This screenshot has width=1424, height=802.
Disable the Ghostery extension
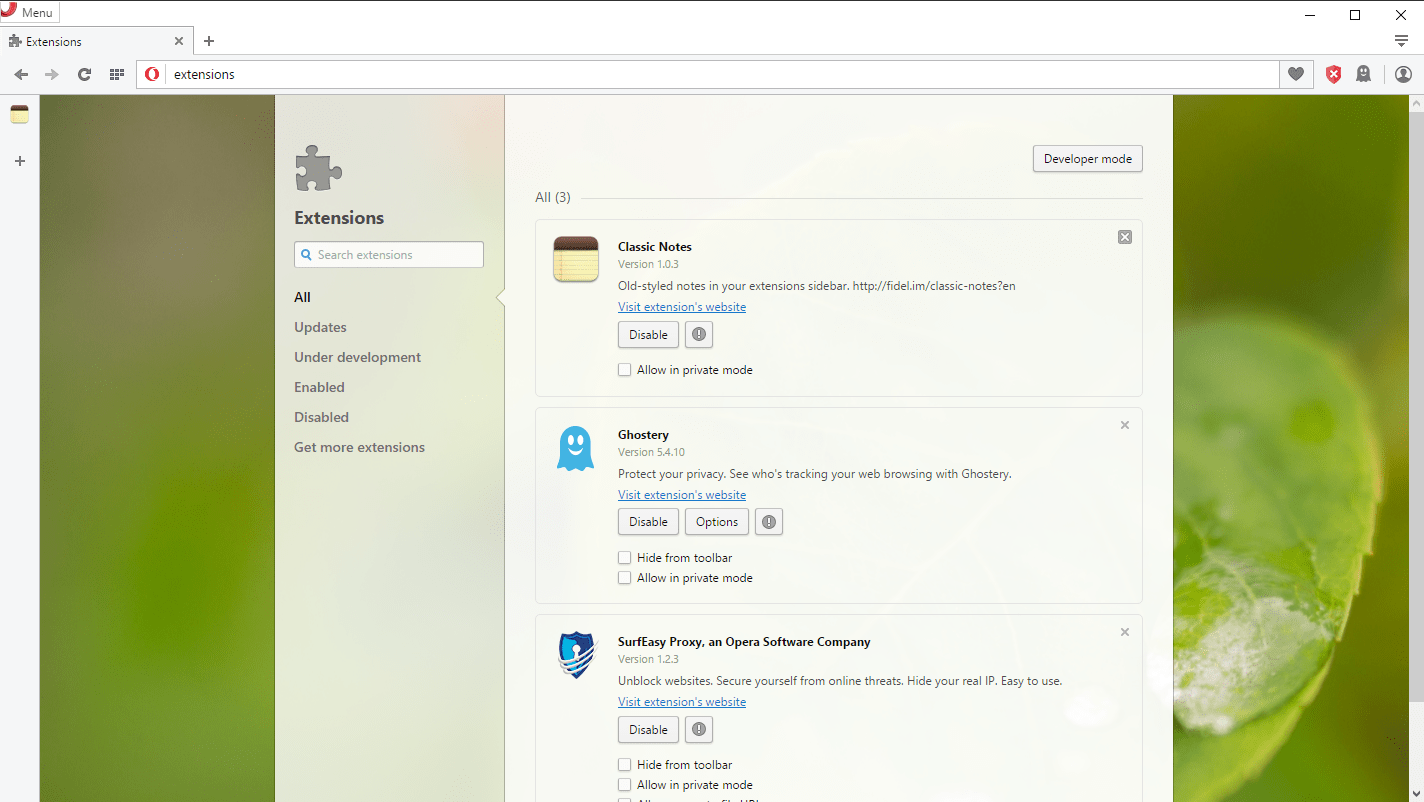pyautogui.click(x=648, y=522)
